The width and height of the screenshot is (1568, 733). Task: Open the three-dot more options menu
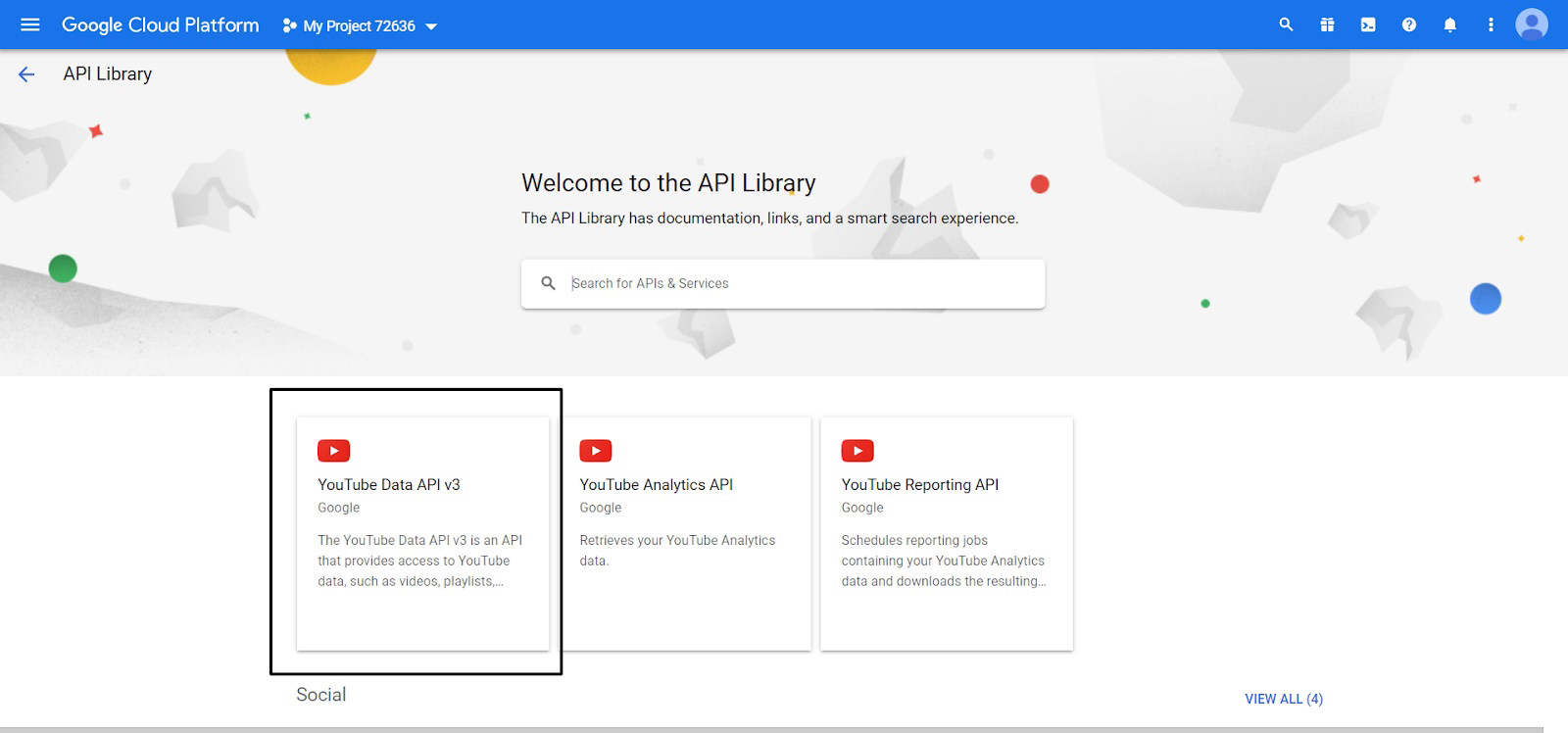tap(1491, 24)
